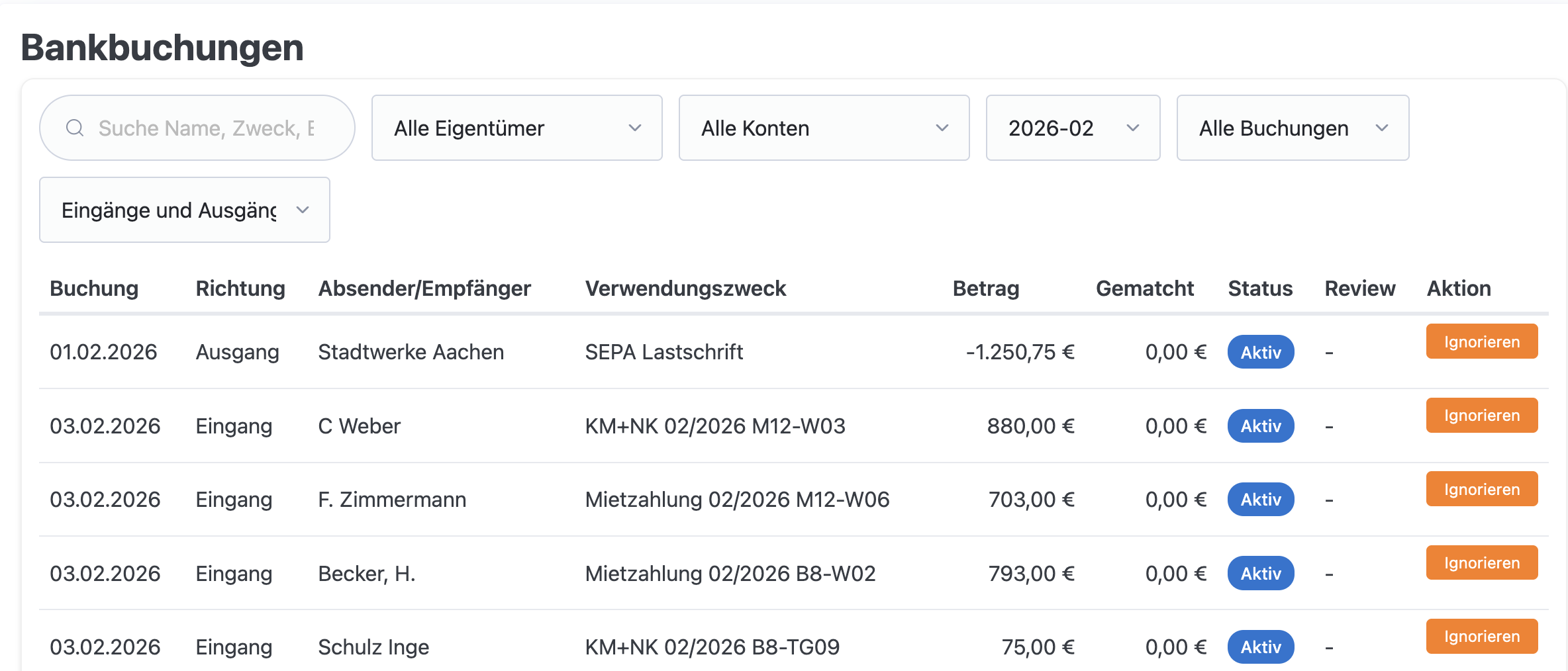
Task: Open the month selector 2026-02
Action: tap(1072, 128)
